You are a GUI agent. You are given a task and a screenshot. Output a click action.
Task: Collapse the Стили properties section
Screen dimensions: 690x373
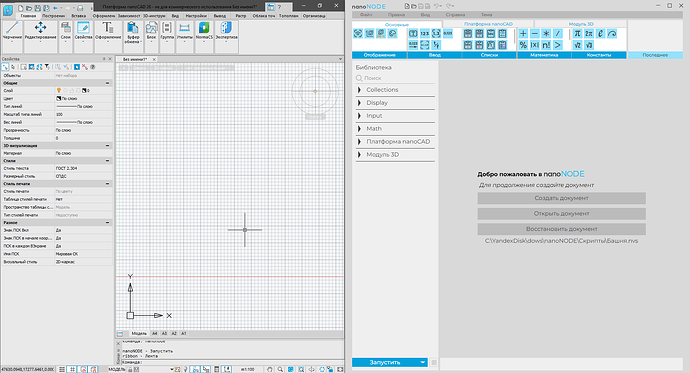coord(107,161)
